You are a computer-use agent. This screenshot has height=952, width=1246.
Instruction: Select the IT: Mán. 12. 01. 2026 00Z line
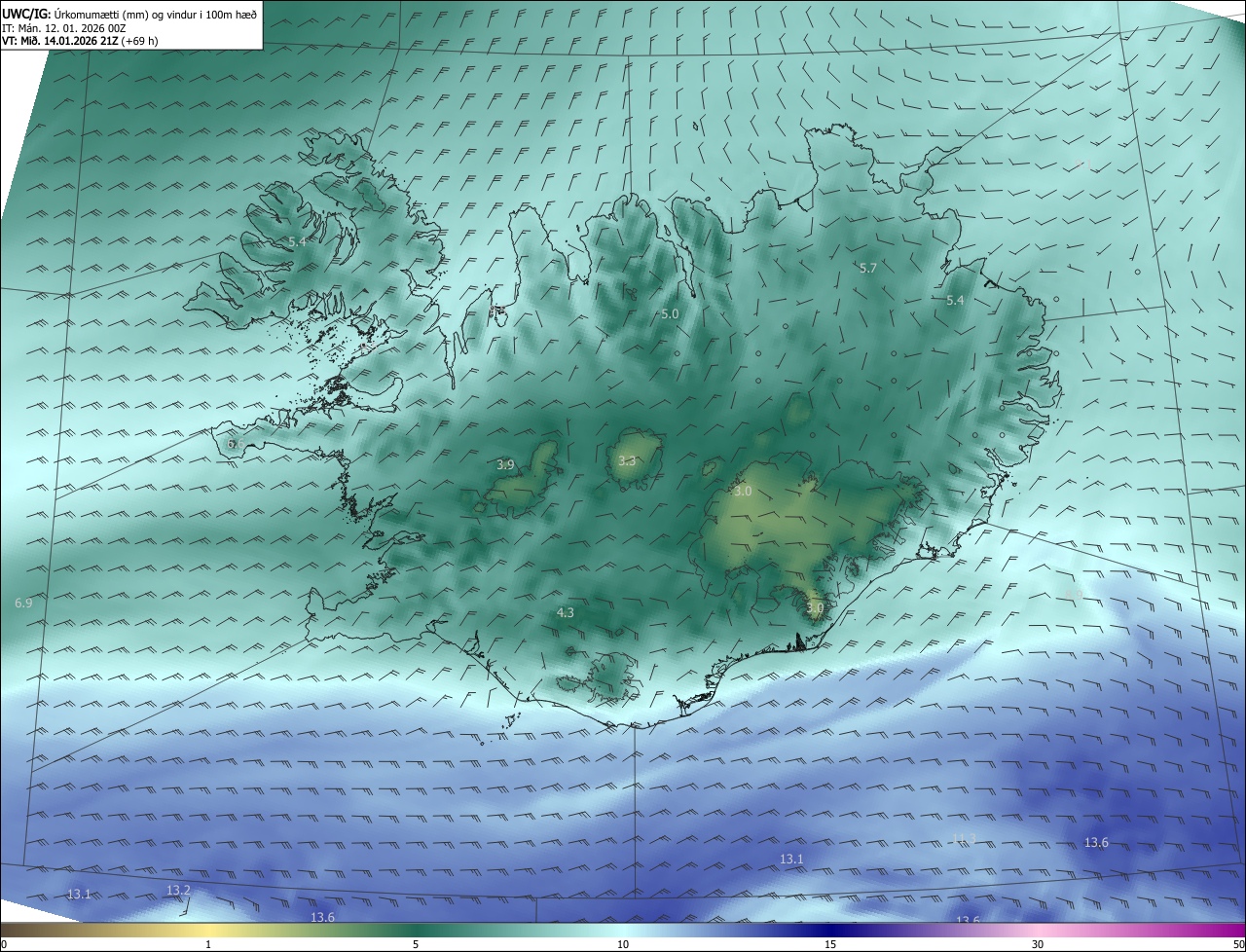click(x=63, y=28)
